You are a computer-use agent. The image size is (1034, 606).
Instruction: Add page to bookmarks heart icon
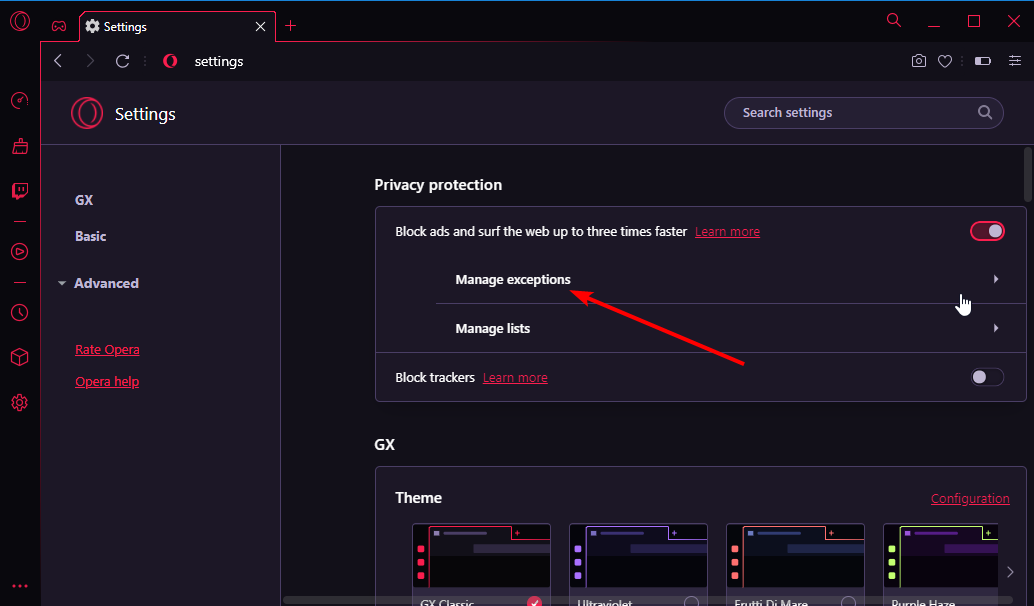(x=945, y=61)
